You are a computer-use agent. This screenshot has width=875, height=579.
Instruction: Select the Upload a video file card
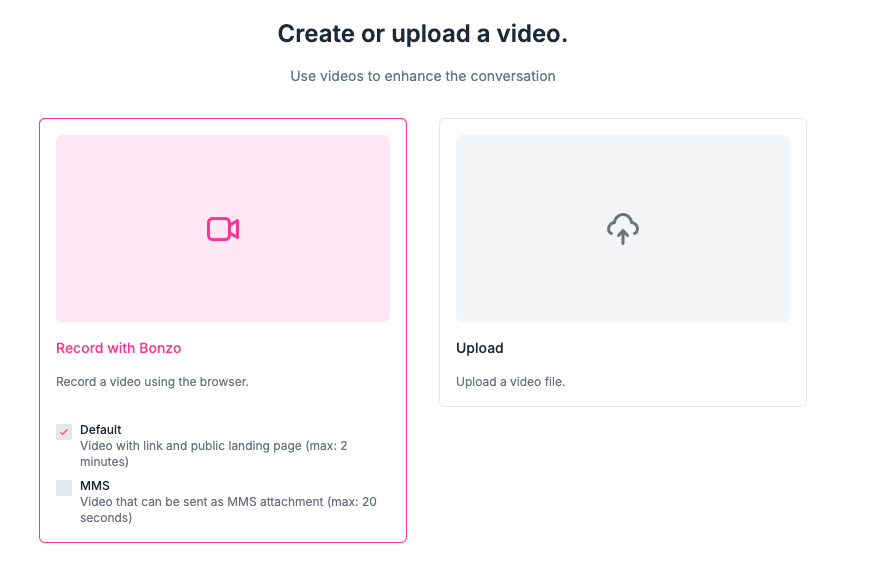click(x=622, y=262)
